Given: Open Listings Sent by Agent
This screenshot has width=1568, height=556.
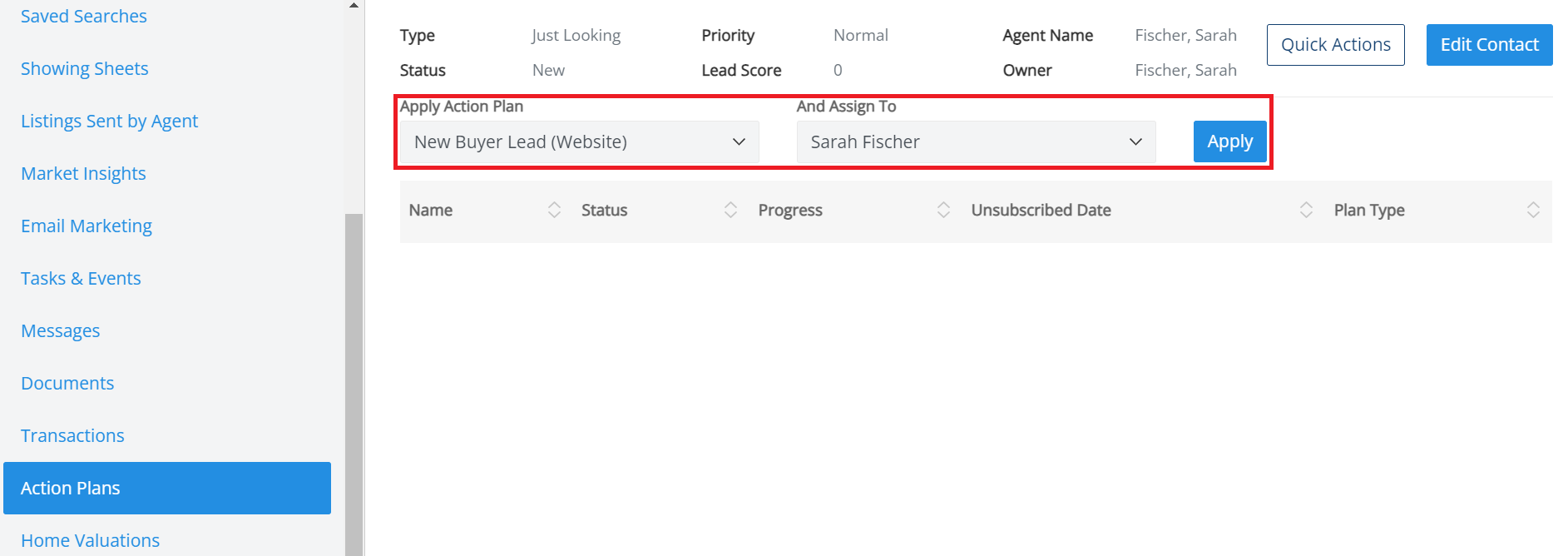Looking at the screenshot, I should click(x=109, y=121).
